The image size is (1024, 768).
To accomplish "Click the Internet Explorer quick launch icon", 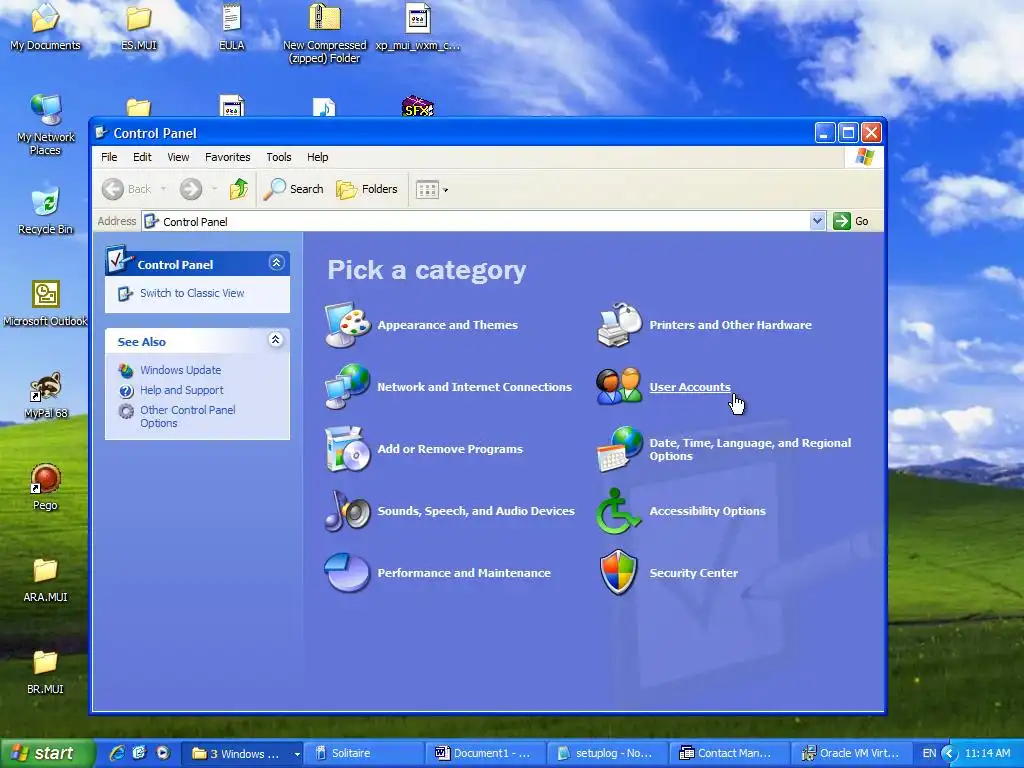I will [x=117, y=753].
